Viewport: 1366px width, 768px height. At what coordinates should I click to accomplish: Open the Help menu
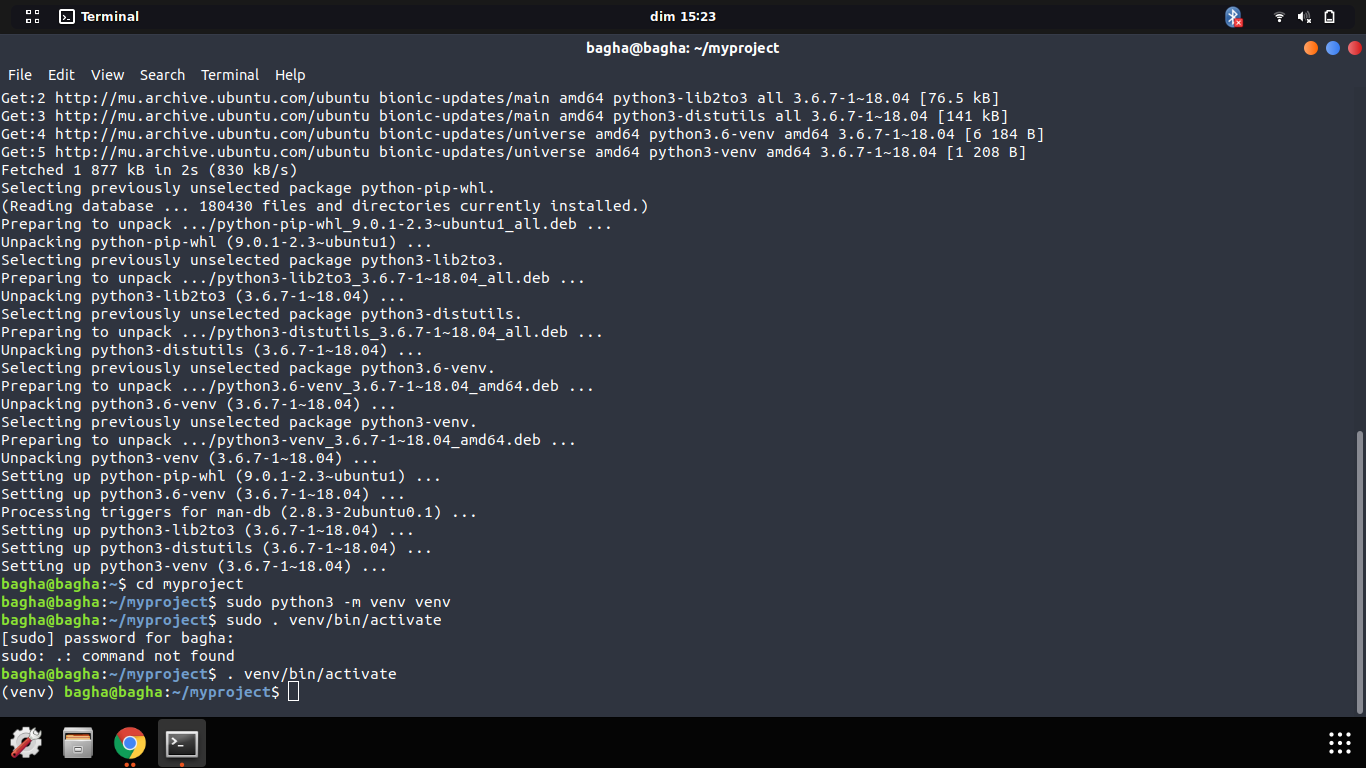[290, 75]
